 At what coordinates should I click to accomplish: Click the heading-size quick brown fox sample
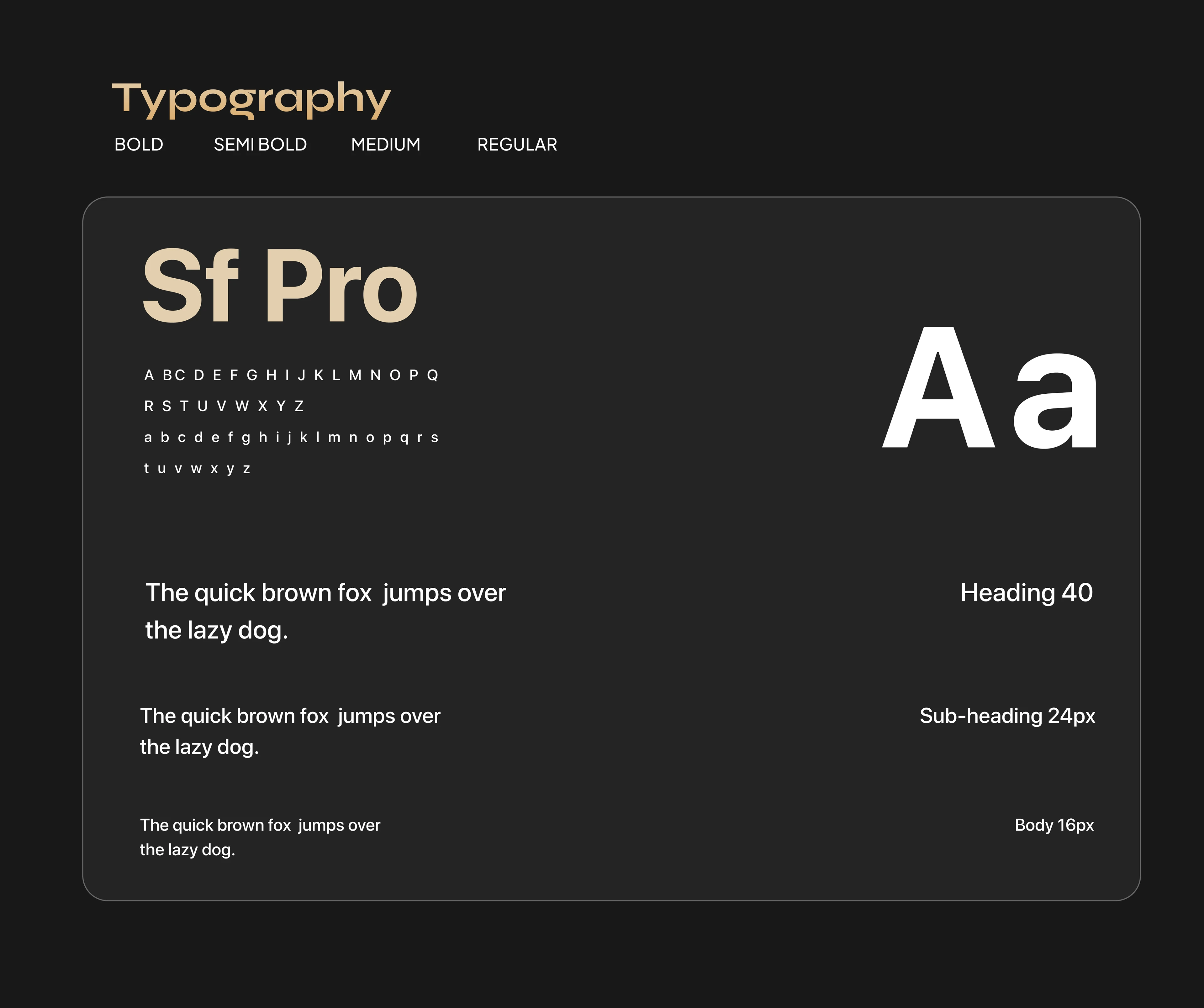coord(325,611)
